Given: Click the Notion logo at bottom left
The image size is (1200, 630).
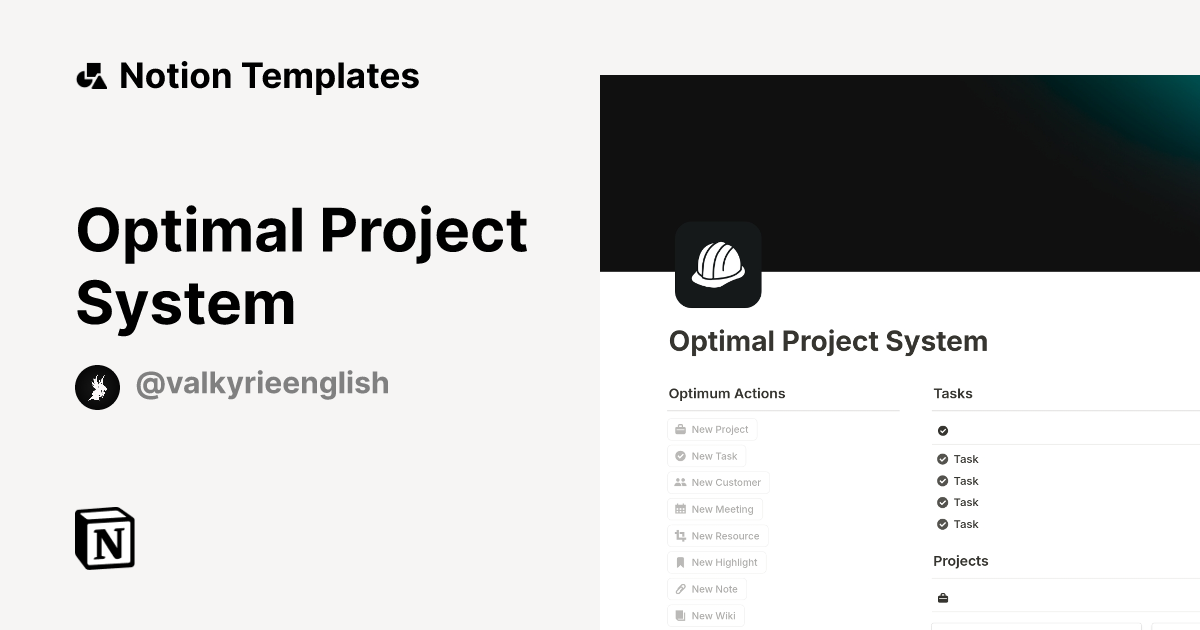Looking at the screenshot, I should tap(103, 538).
